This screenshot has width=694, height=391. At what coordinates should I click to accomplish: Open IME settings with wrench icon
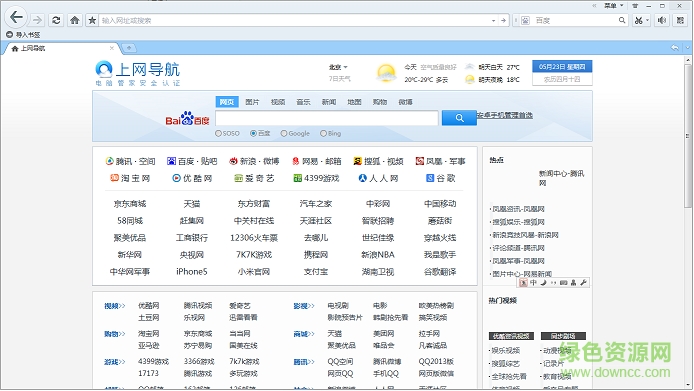pyautogui.click(x=583, y=283)
